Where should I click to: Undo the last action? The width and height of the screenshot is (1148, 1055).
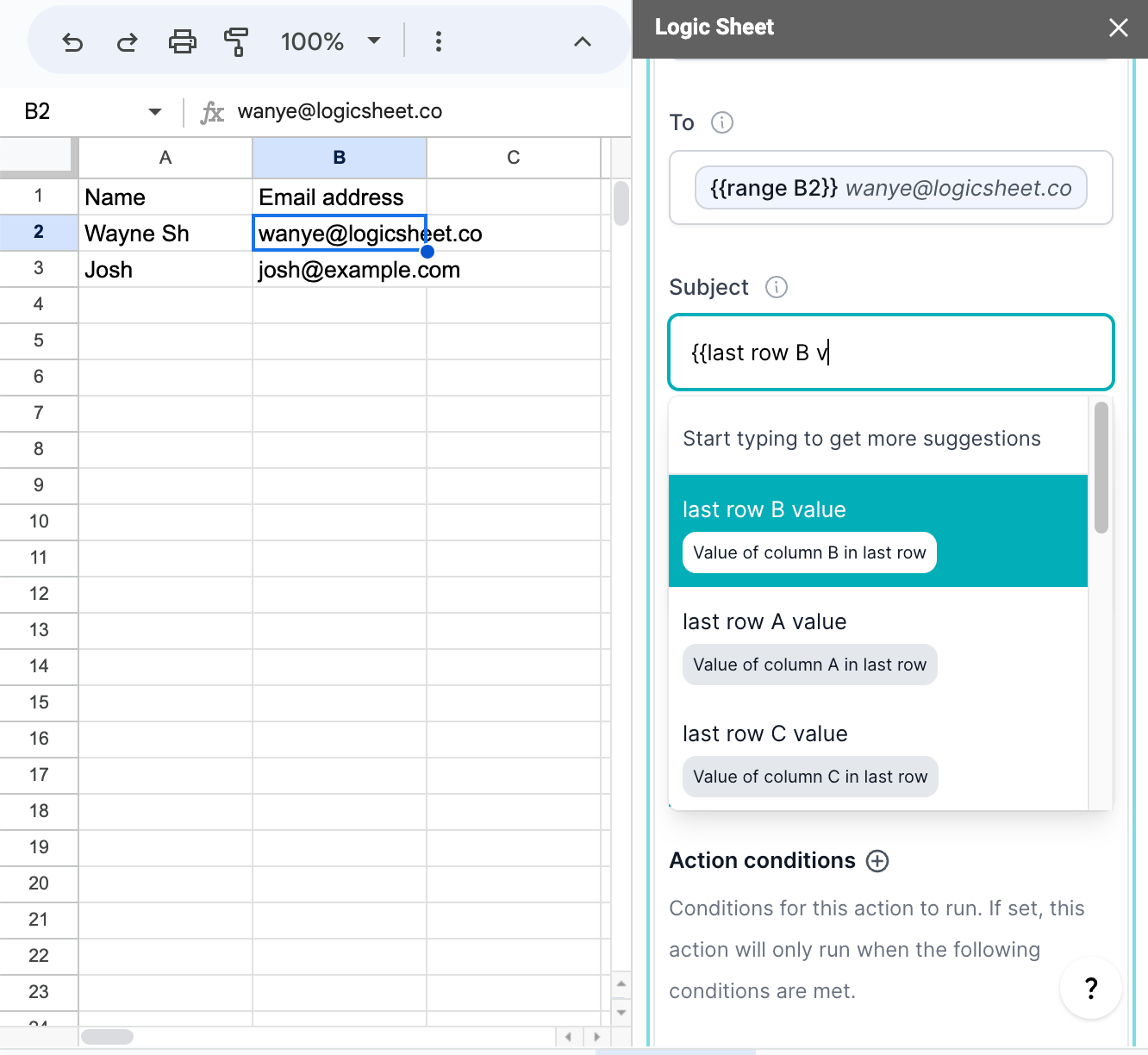(x=72, y=41)
